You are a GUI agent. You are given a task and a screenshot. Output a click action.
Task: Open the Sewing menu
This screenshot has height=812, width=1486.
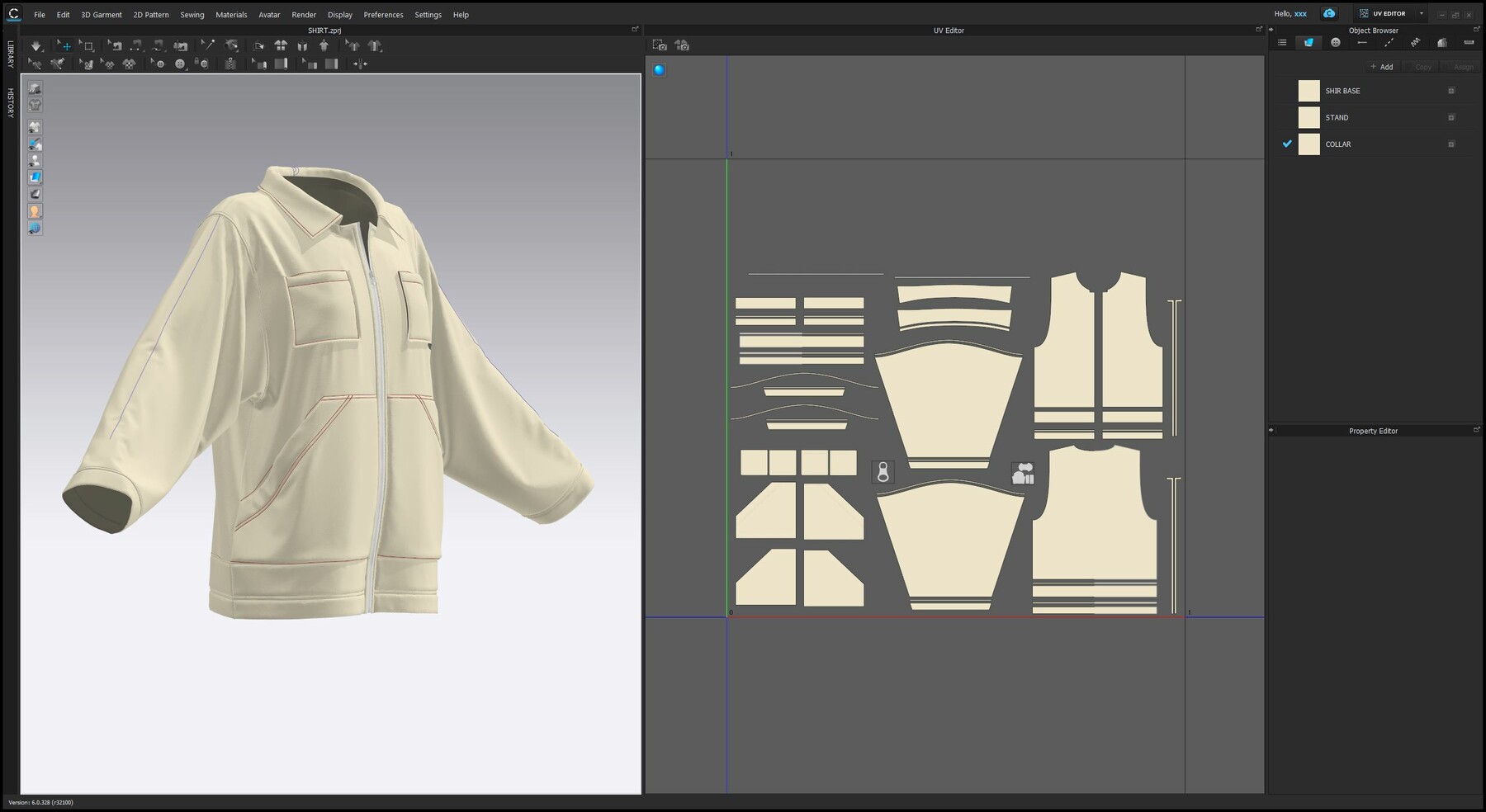coord(192,14)
